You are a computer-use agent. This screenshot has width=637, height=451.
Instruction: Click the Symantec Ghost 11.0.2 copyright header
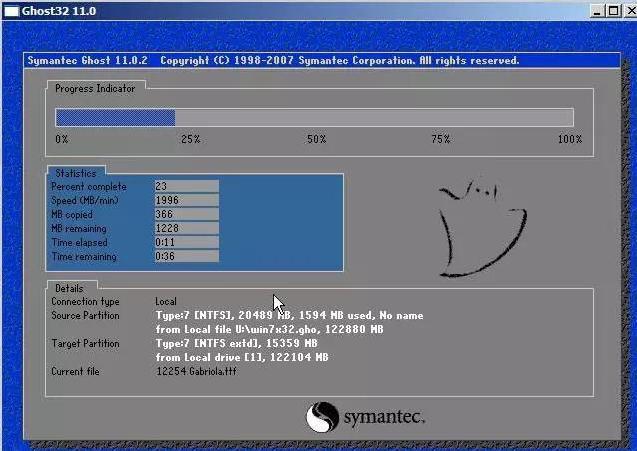(273, 61)
